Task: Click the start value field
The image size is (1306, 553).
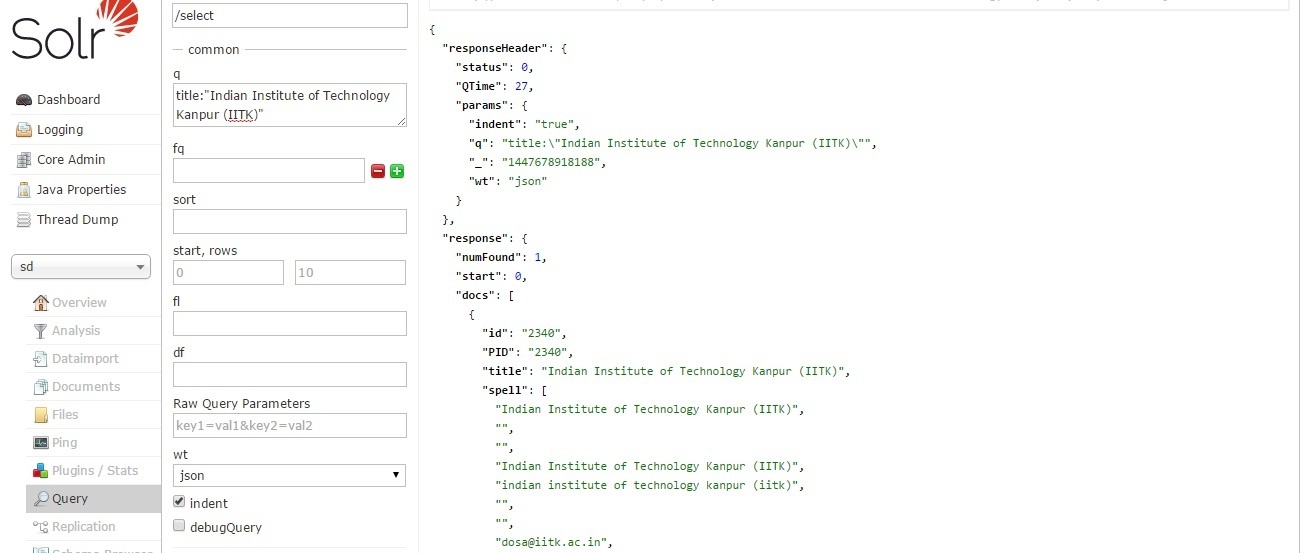Action: [x=228, y=272]
